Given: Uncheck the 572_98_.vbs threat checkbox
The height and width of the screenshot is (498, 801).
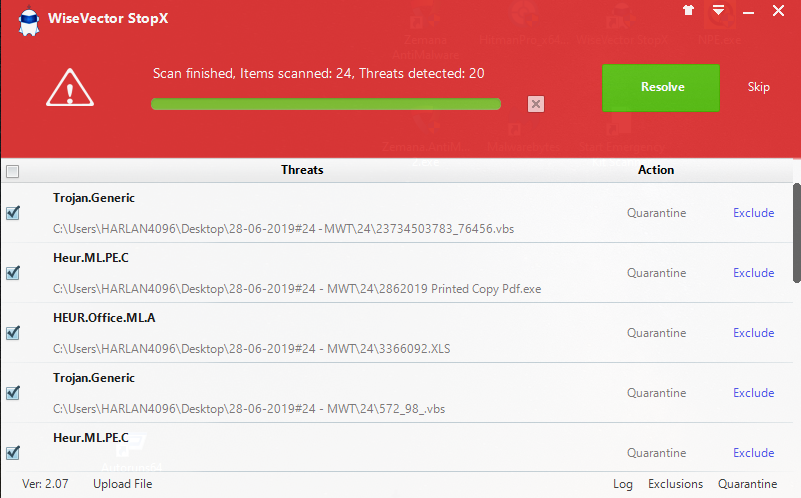Looking at the screenshot, I should pyautogui.click(x=13, y=393).
